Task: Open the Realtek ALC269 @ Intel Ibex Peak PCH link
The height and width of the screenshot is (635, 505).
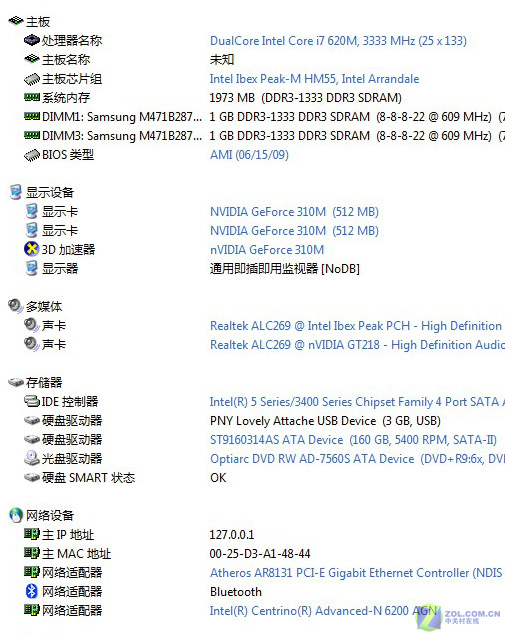Action: click(356, 326)
